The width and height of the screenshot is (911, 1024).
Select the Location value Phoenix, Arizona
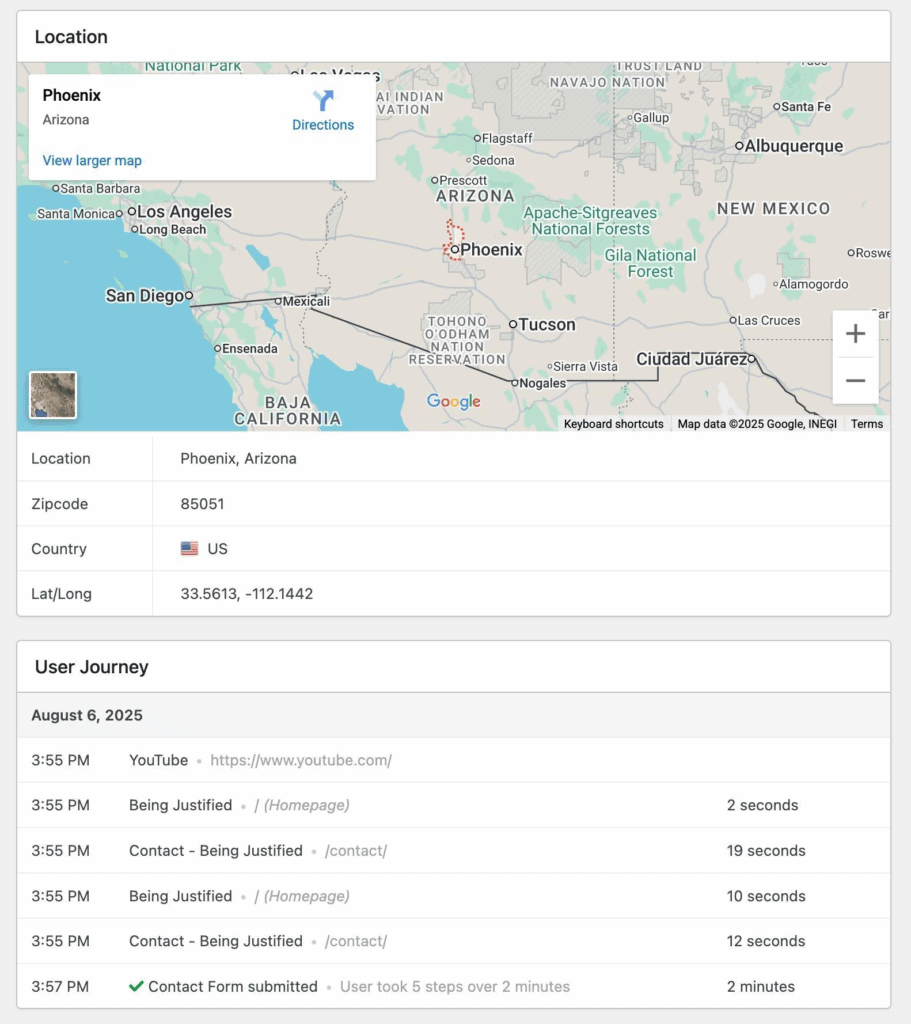(238, 458)
